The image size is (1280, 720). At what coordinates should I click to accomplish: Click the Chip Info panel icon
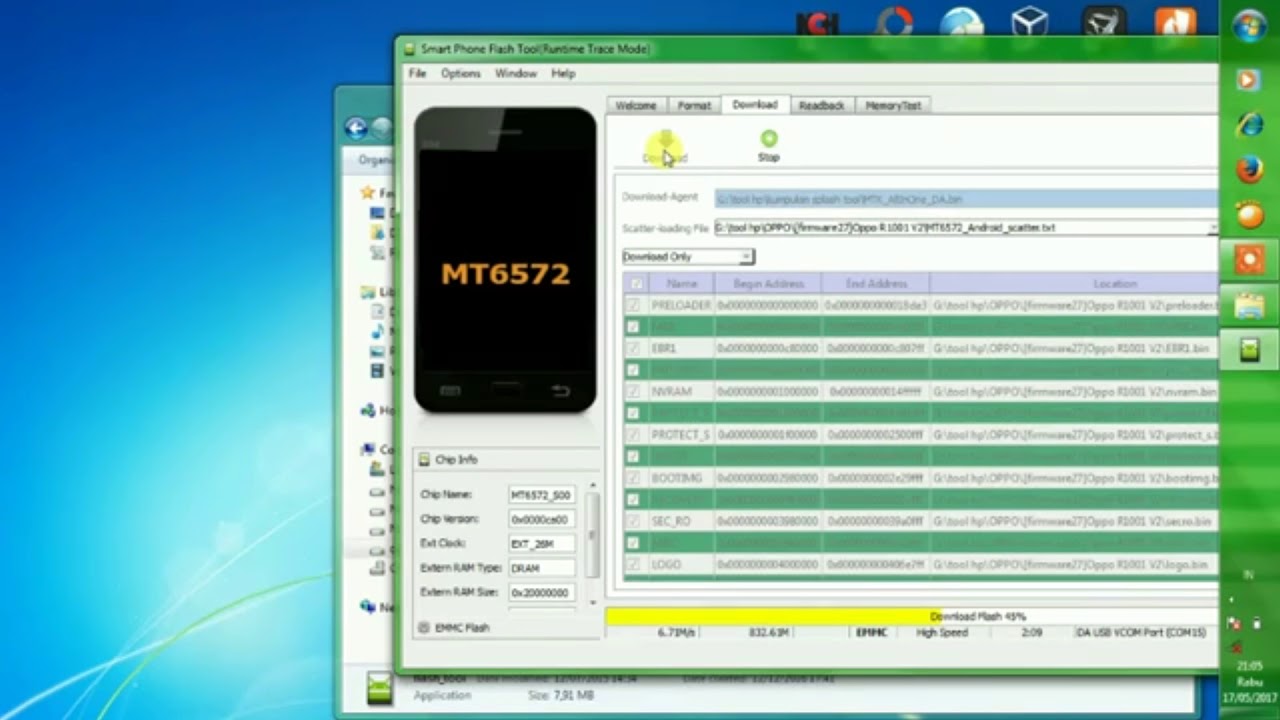point(424,460)
